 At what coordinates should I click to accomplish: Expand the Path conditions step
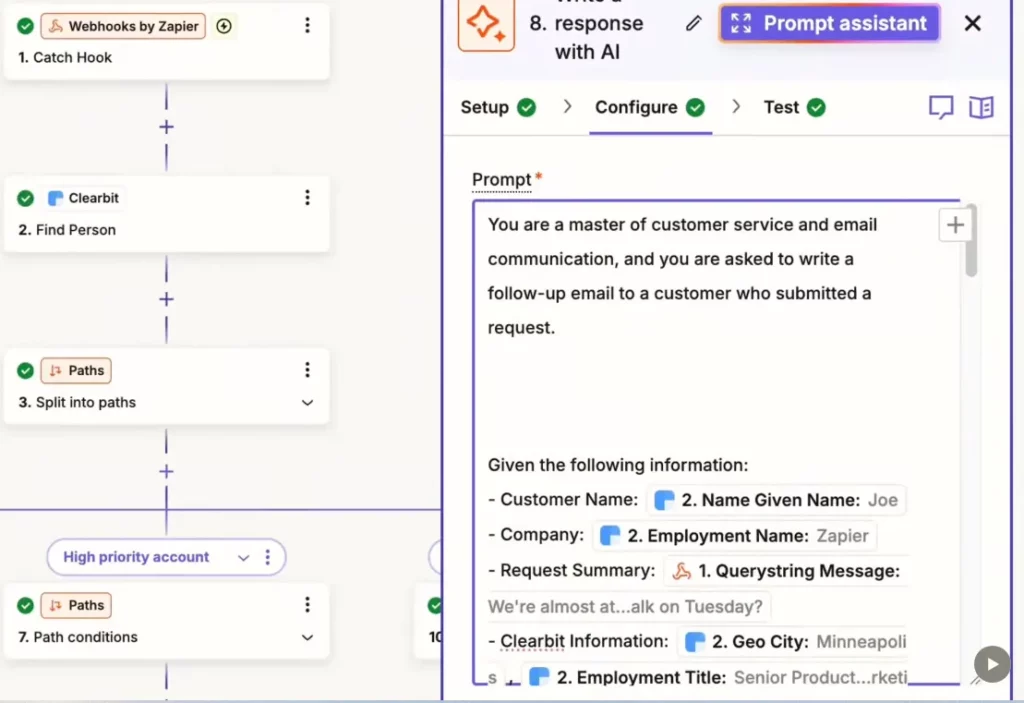307,637
